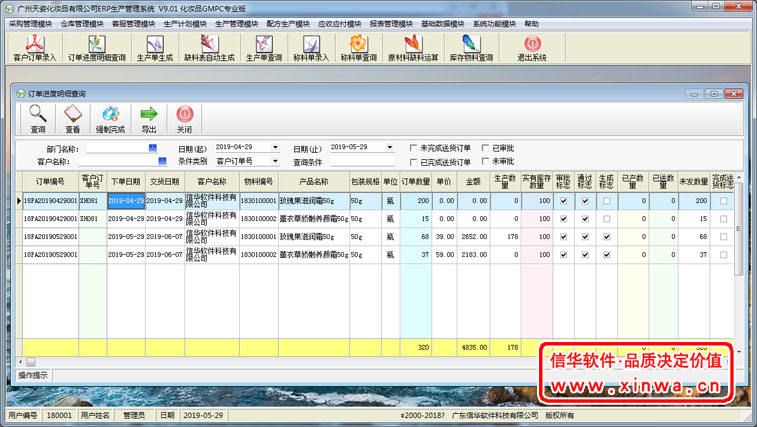Viewport: 757px width, 427px height.
Task: Open 客户订单录入 from main toolbar
Action: [x=35, y=48]
